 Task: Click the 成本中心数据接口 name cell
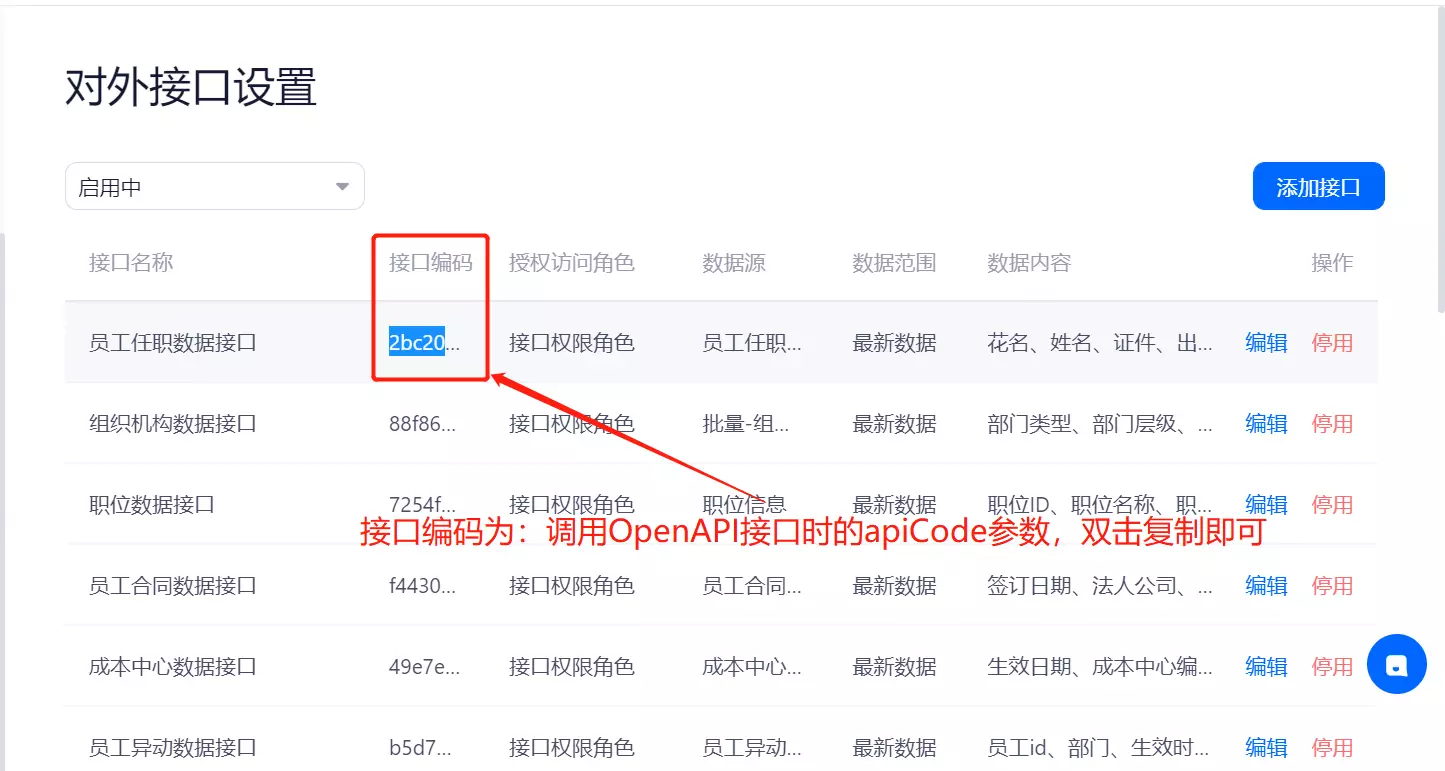[173, 666]
